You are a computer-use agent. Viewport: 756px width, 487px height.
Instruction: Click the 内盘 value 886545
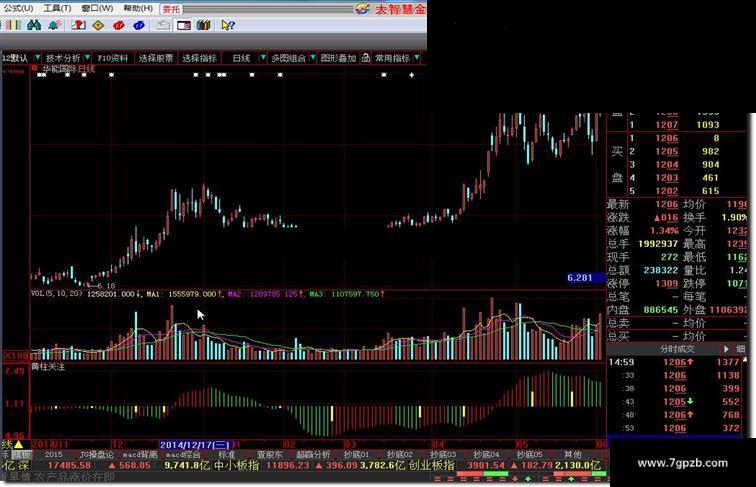(x=661, y=310)
